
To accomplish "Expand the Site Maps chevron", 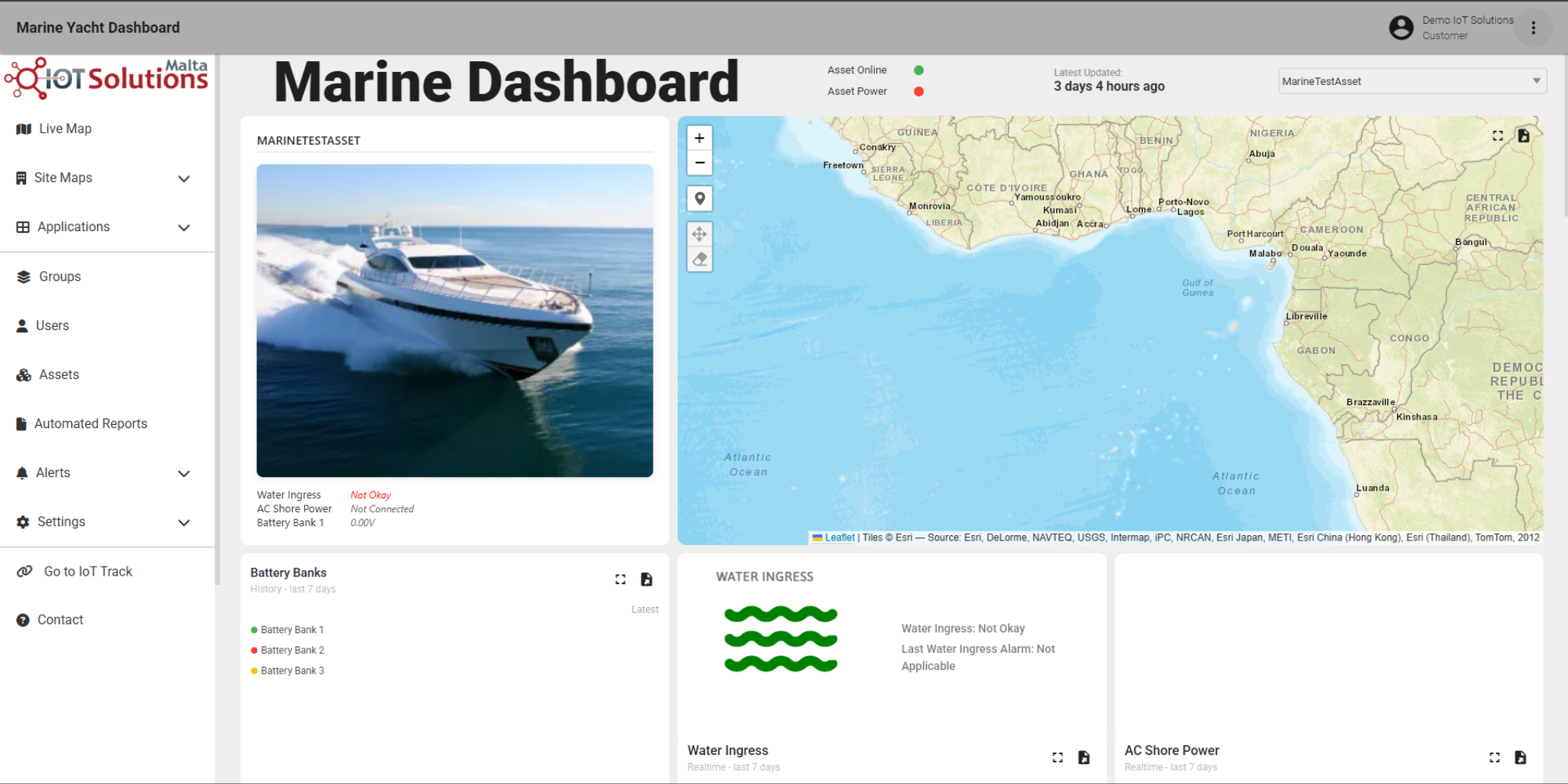I will (x=184, y=178).
